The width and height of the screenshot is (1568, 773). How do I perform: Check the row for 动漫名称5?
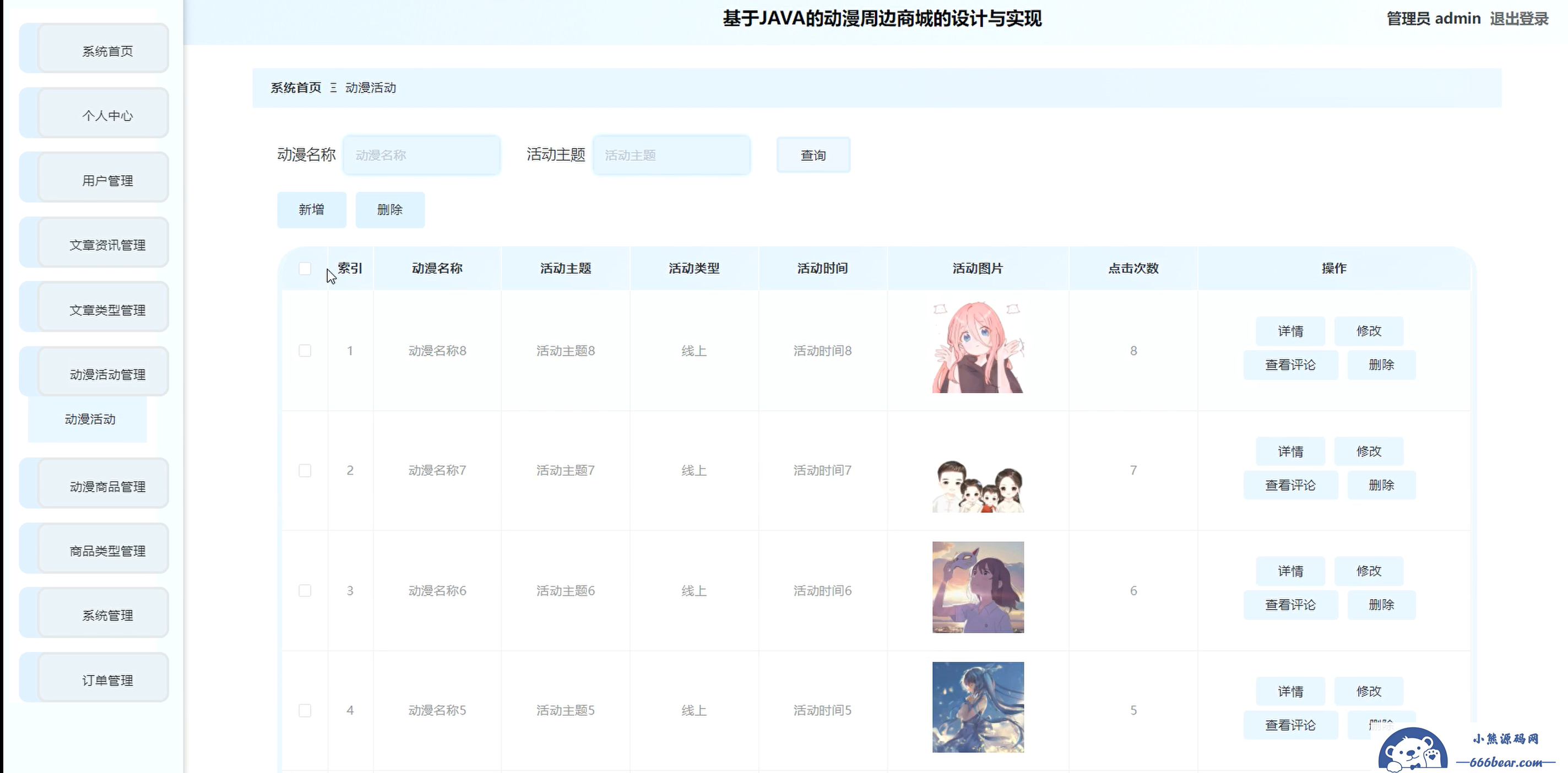point(305,710)
